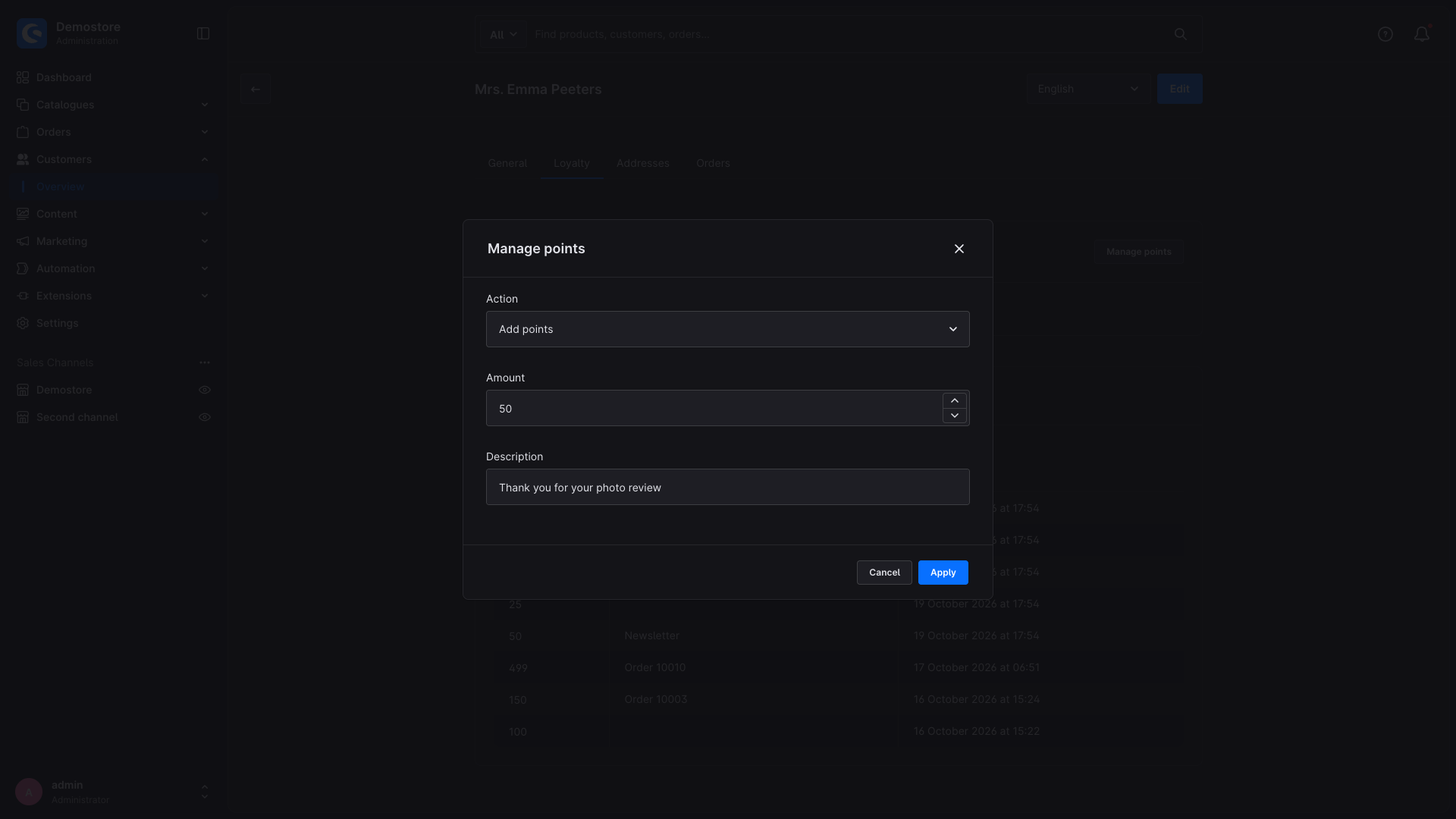Click the Orders sidebar icon

(x=23, y=132)
